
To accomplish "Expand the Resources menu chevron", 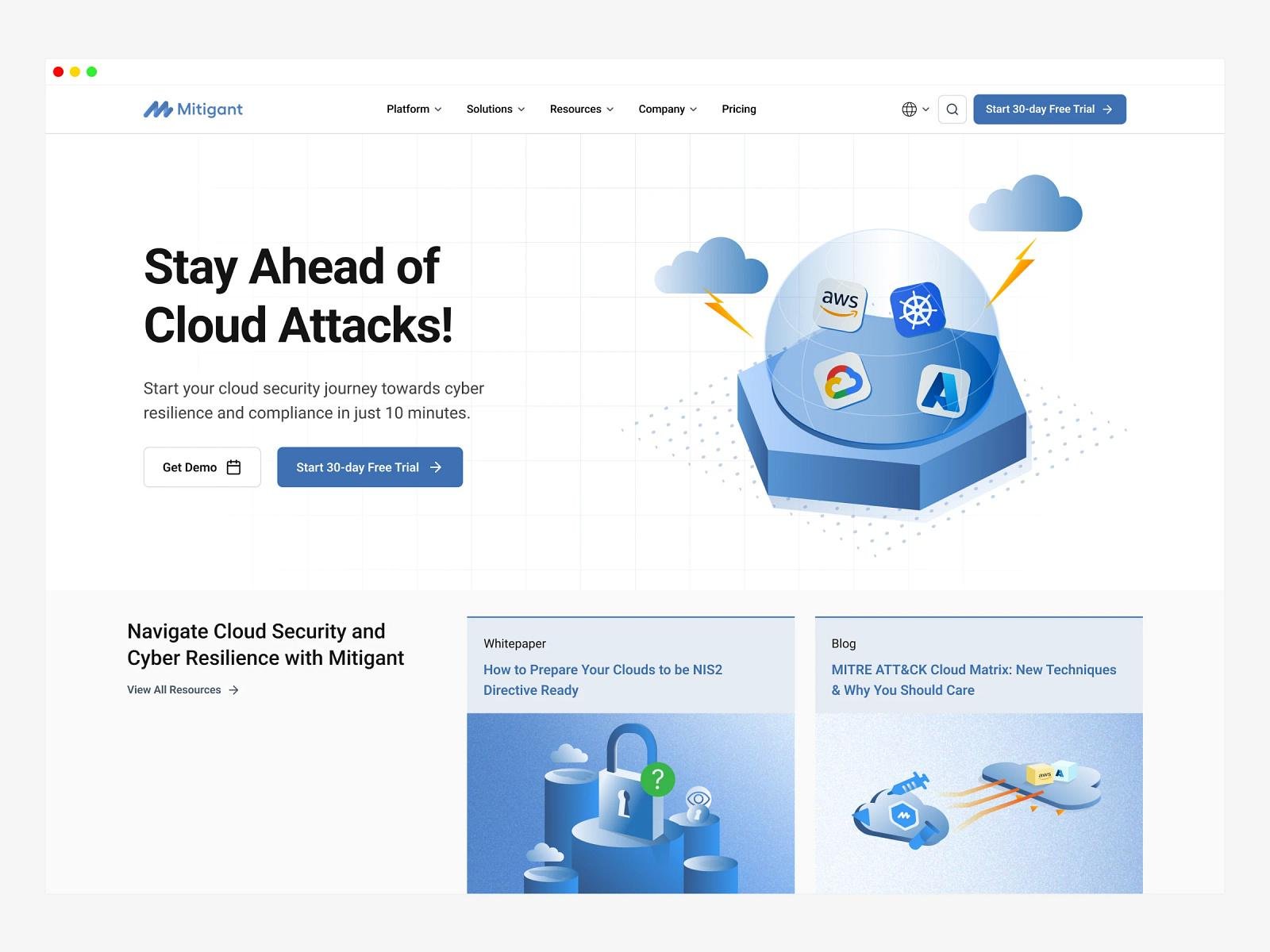I will pyautogui.click(x=610, y=109).
